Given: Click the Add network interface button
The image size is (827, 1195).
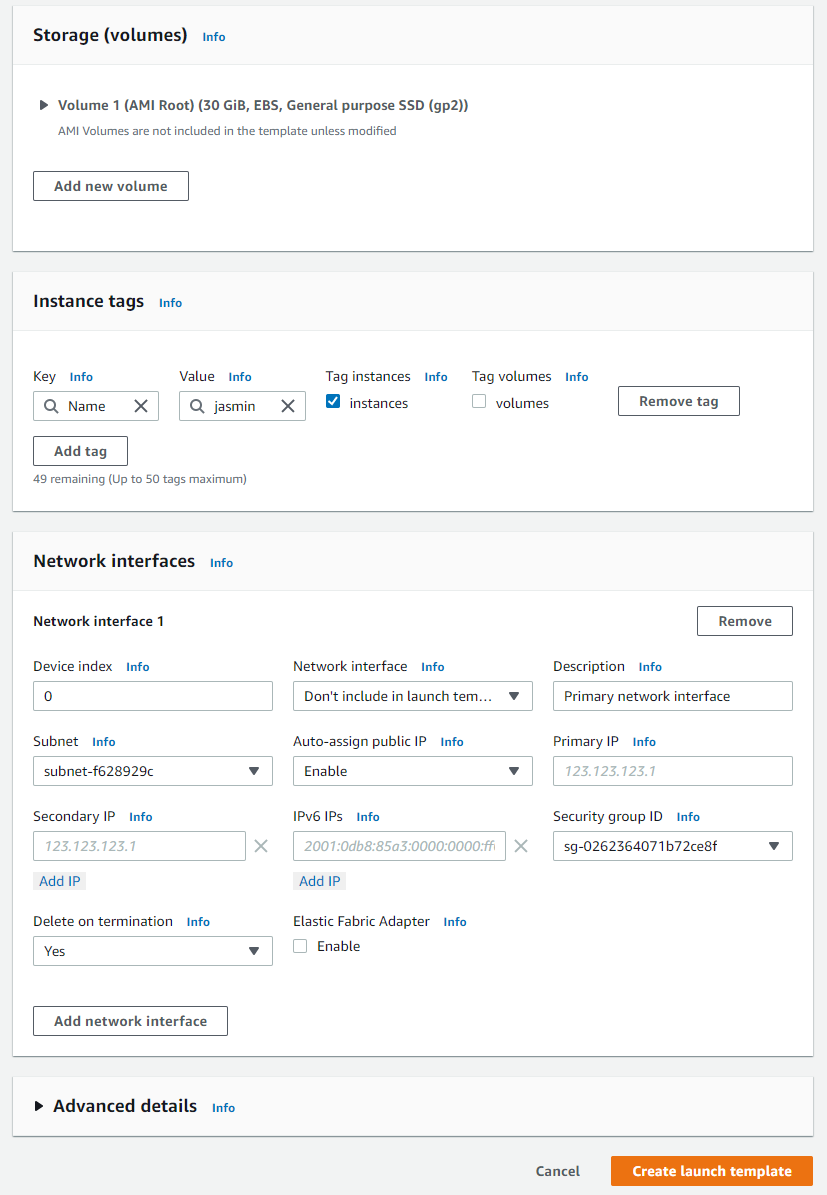Looking at the screenshot, I should [x=130, y=1020].
